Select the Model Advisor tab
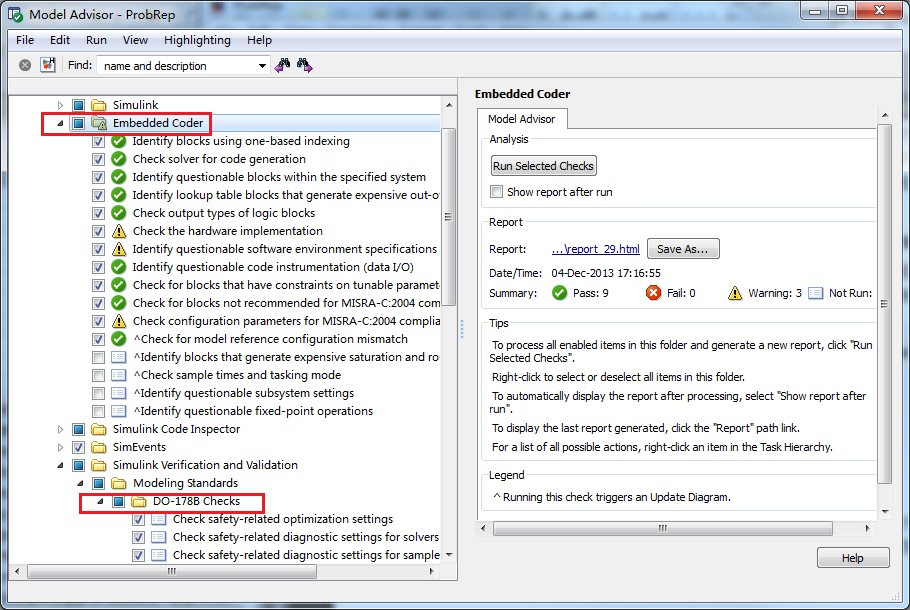The height and width of the screenshot is (610, 910). [522, 119]
